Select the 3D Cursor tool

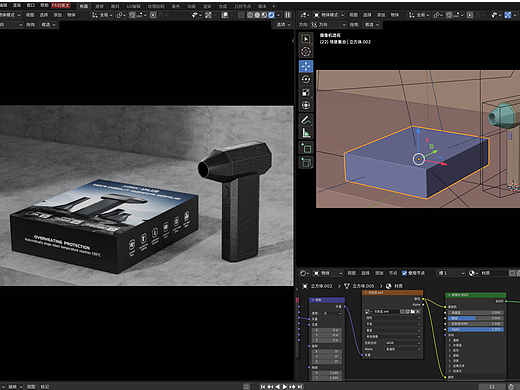point(306,52)
